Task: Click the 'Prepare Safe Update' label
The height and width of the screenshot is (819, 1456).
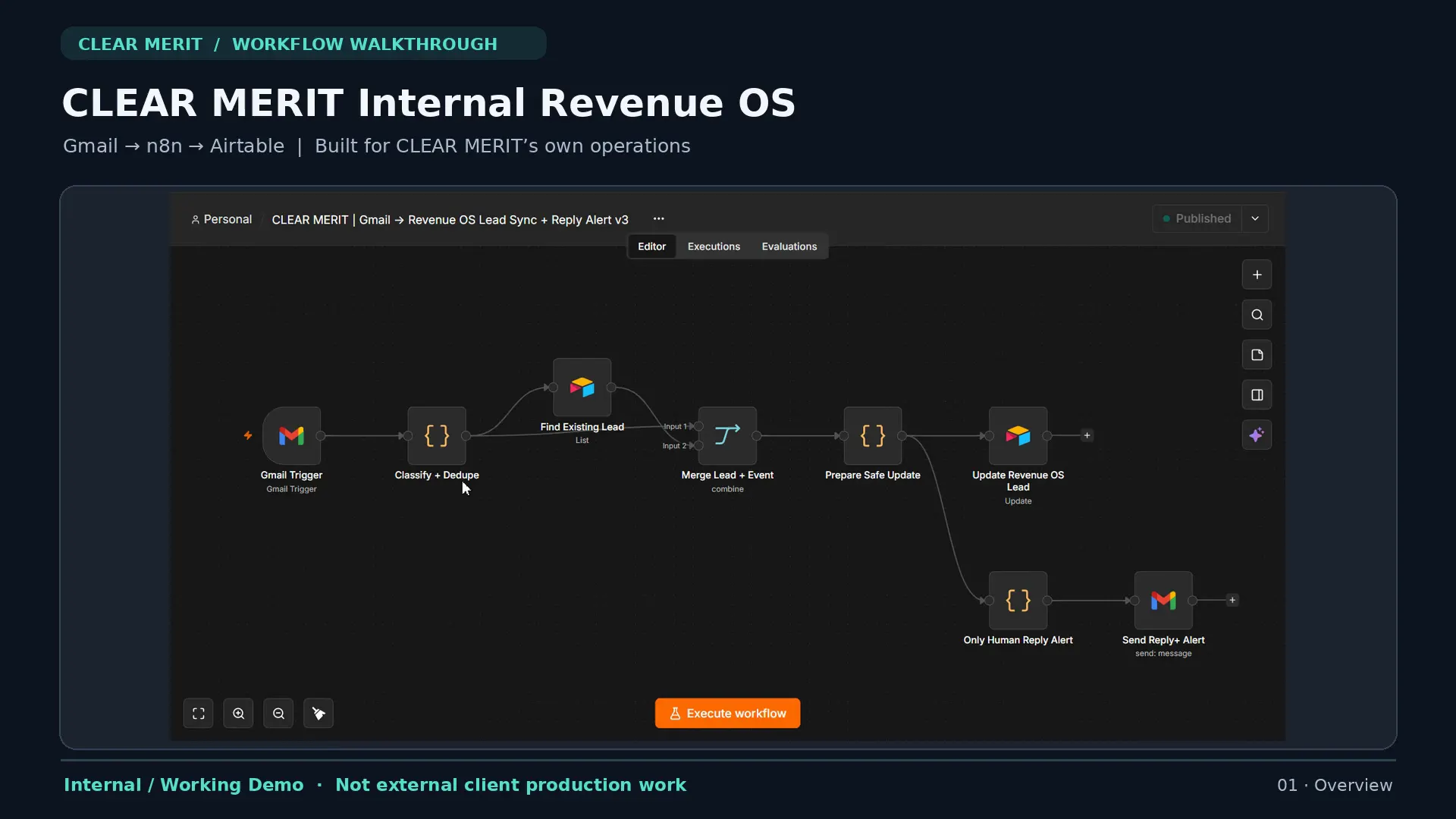Action: point(873,475)
